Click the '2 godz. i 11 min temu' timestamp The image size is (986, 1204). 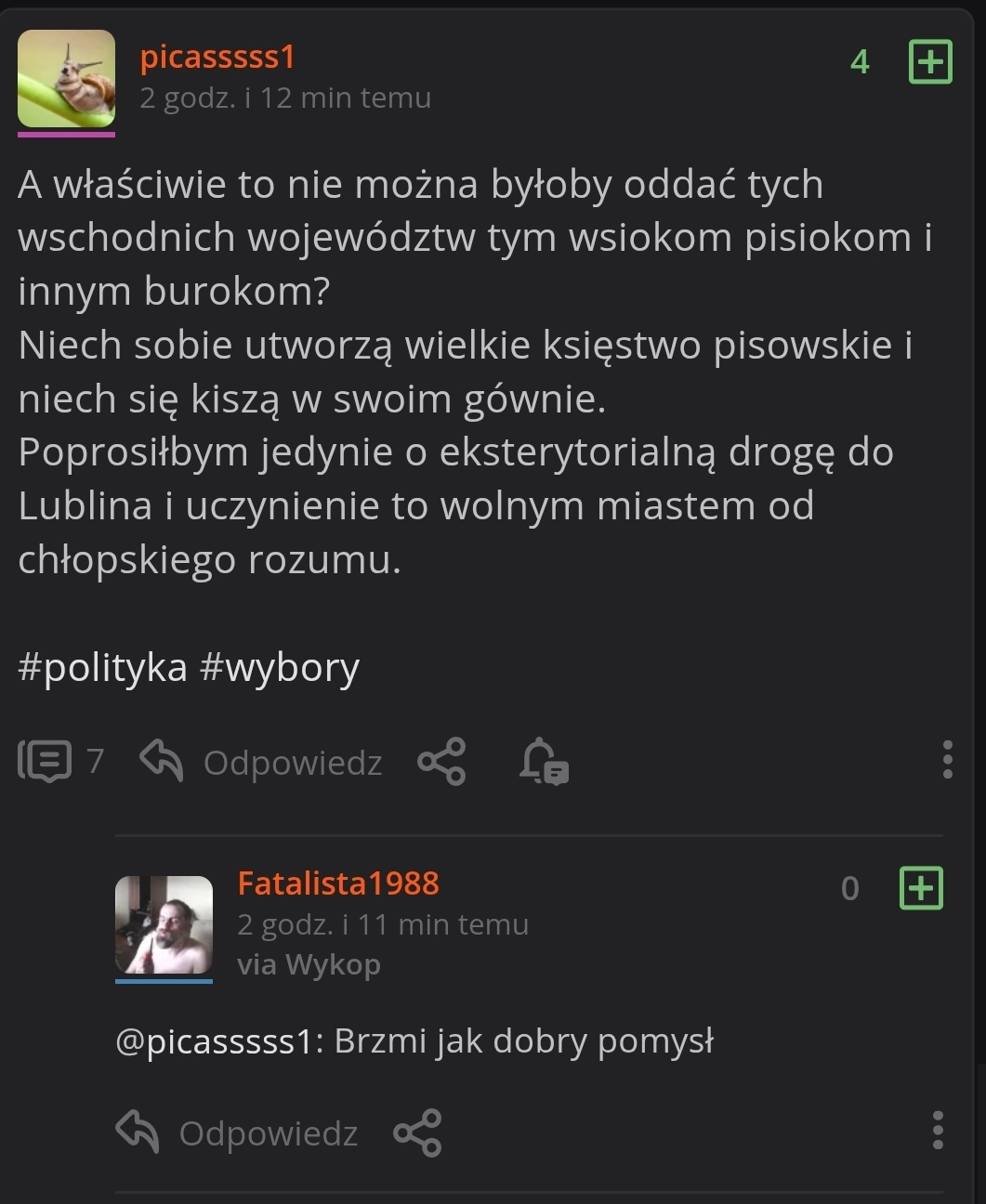point(383,924)
